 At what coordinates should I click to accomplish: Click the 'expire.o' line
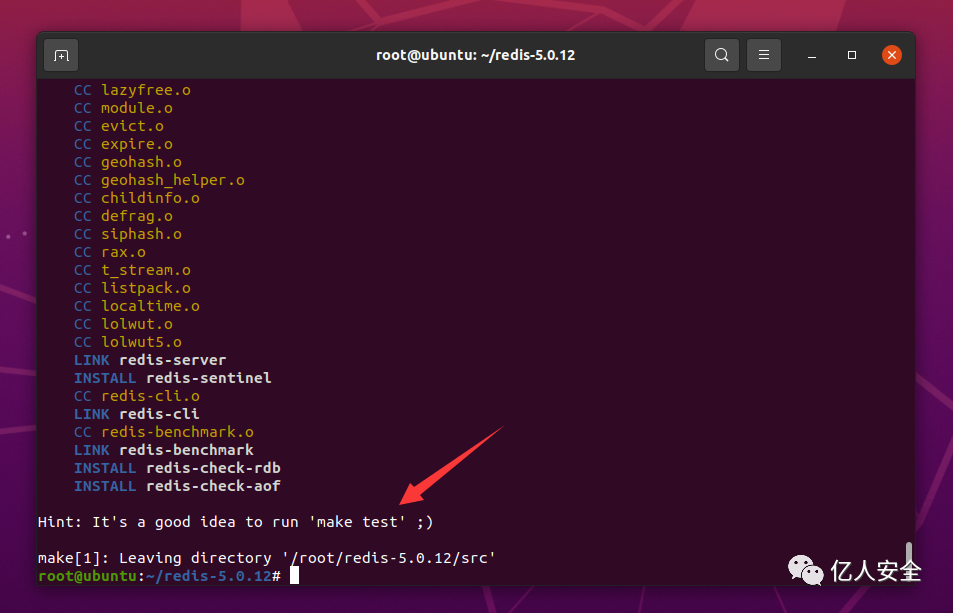tap(123, 144)
